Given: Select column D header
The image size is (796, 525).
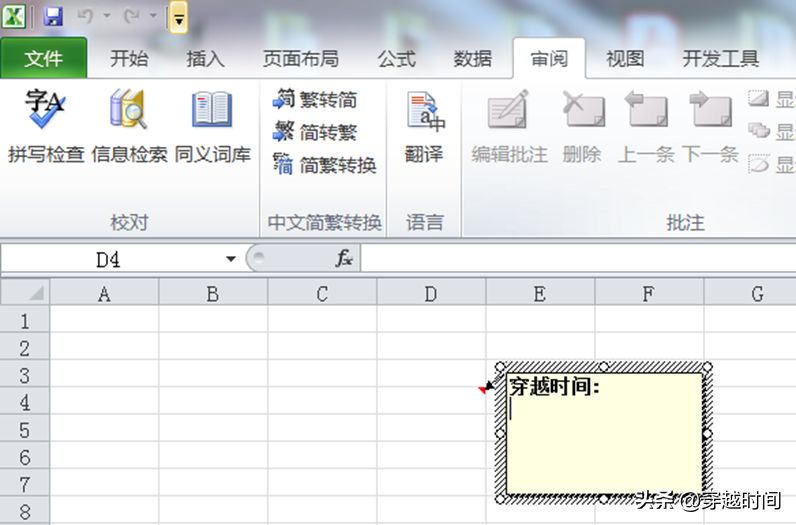Looking at the screenshot, I should pyautogui.click(x=431, y=293).
